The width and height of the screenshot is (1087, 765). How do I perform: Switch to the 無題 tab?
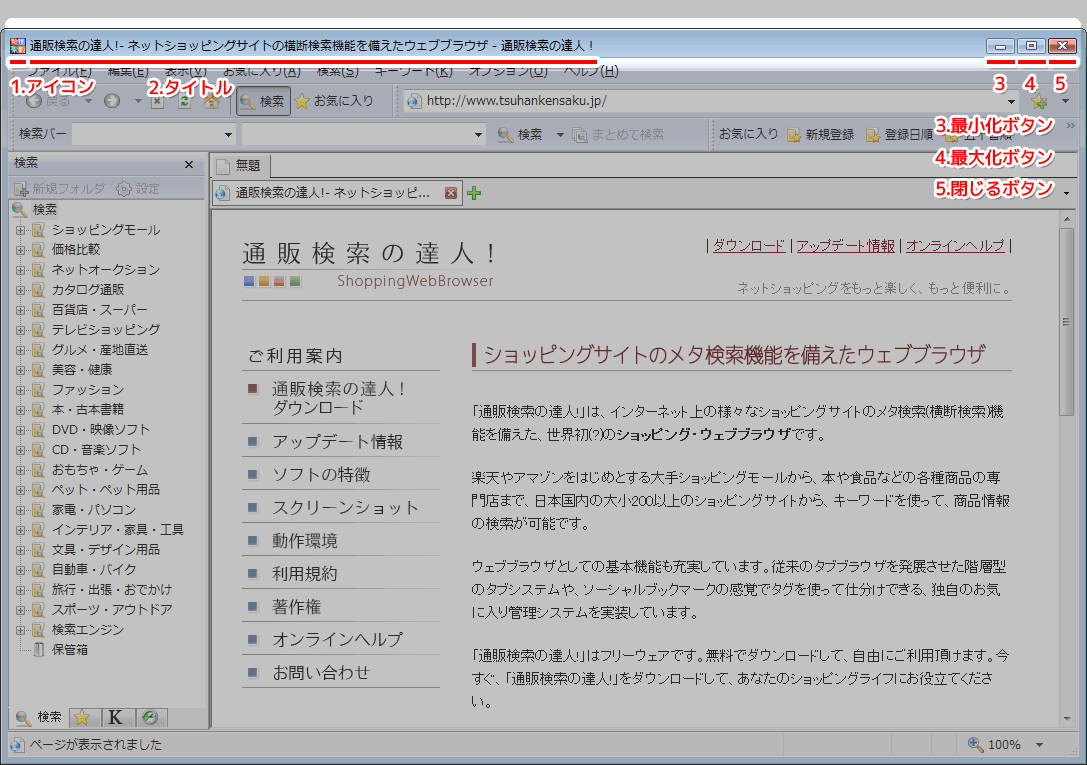pos(240,166)
